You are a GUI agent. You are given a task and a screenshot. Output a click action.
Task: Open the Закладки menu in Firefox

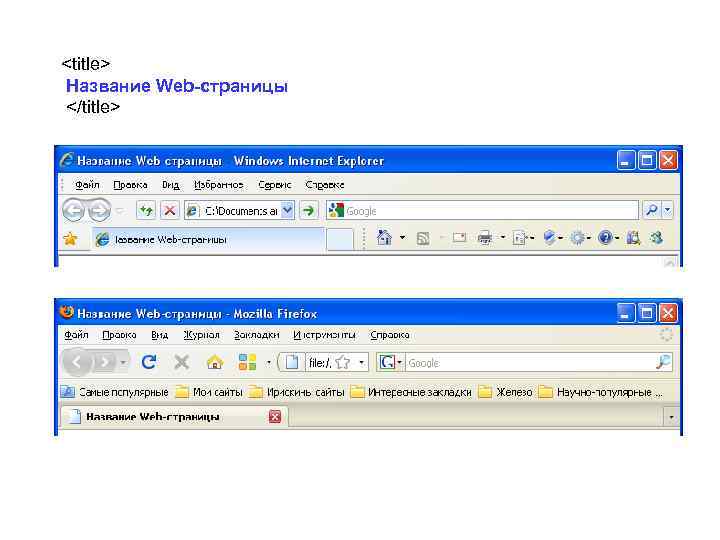pyautogui.click(x=257, y=335)
